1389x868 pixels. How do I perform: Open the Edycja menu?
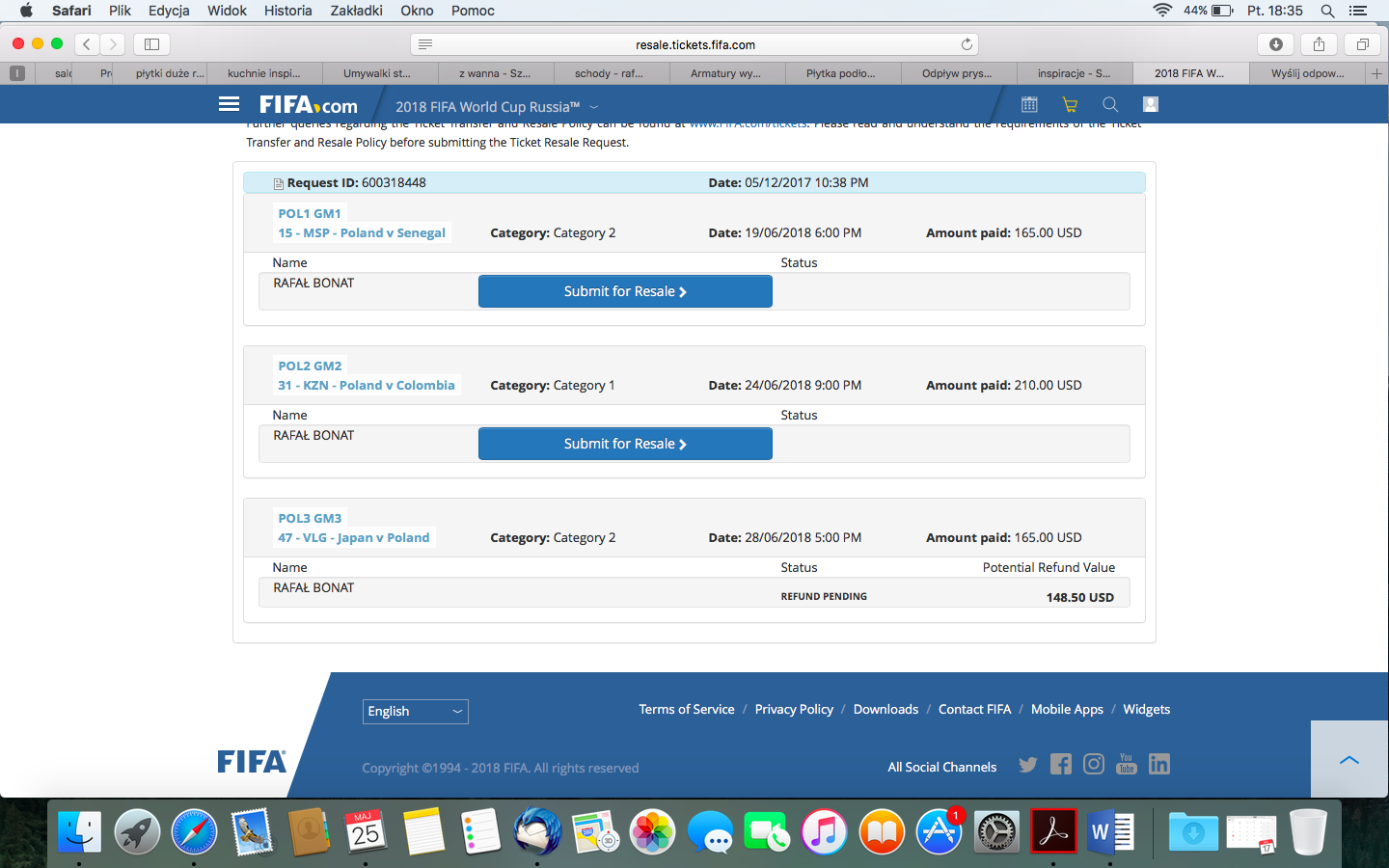169,11
